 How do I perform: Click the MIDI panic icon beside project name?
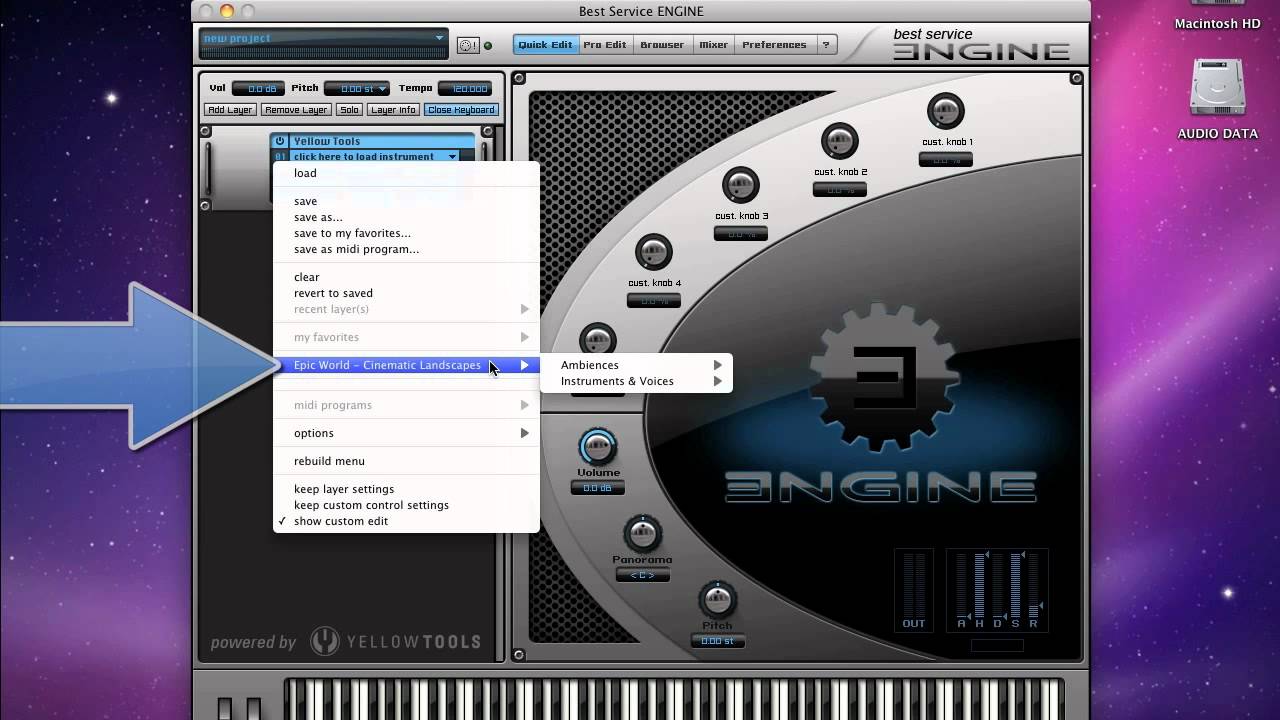[x=468, y=45]
